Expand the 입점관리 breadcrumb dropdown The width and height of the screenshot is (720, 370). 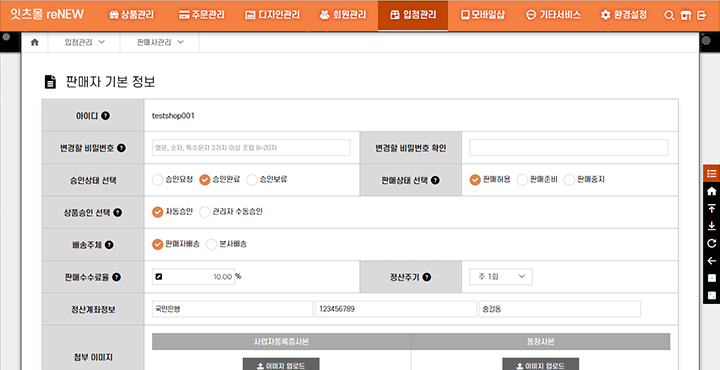pyautogui.click(x=85, y=42)
